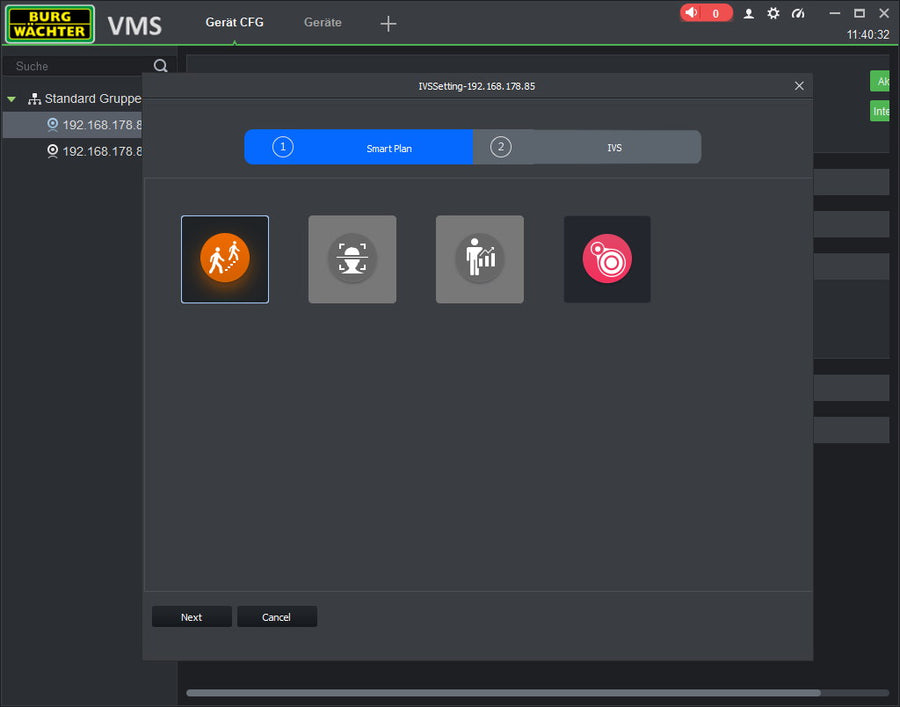Select the face detection smart plan icon

point(352,259)
